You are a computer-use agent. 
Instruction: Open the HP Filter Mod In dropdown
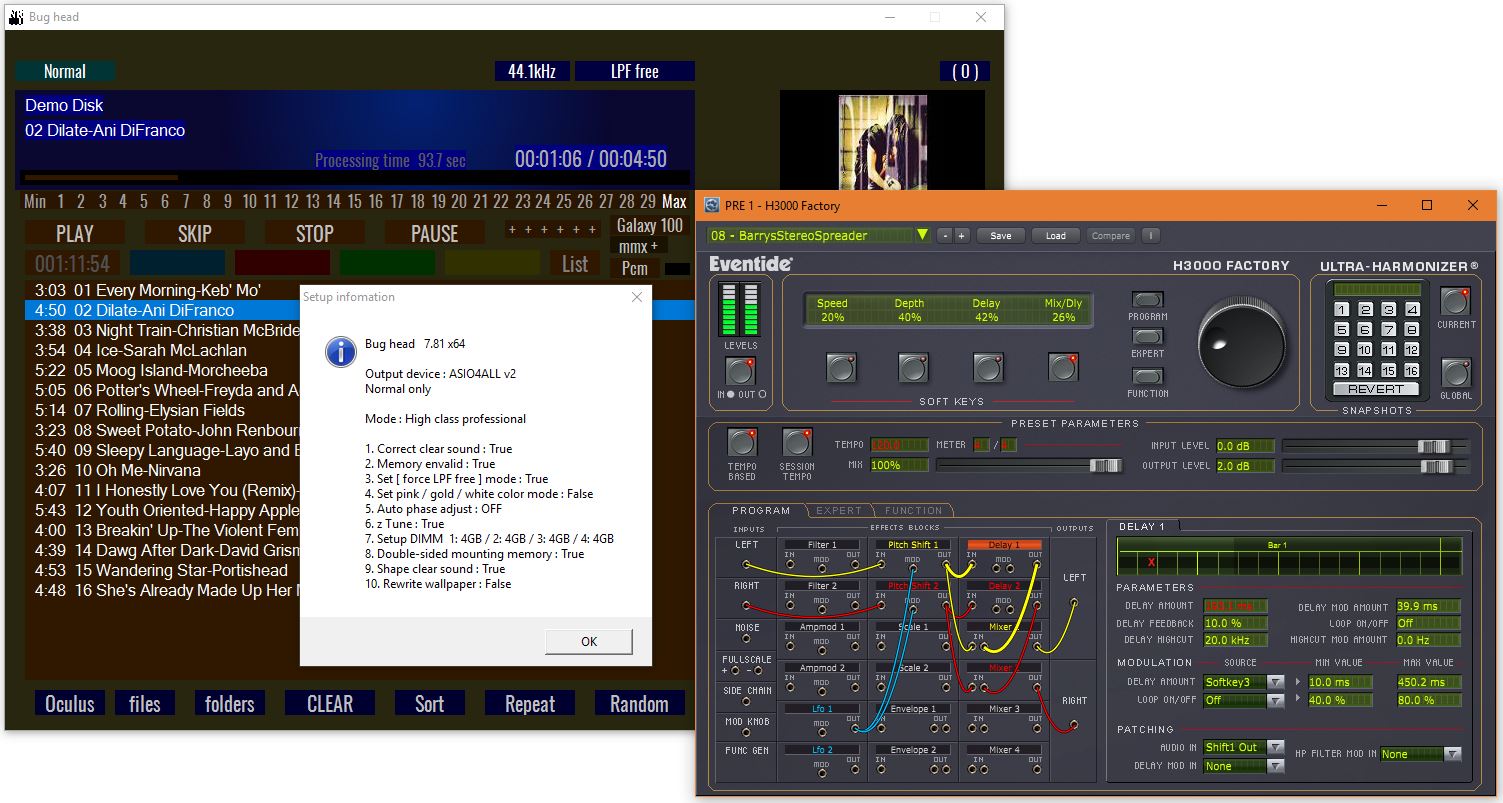tap(1453, 754)
